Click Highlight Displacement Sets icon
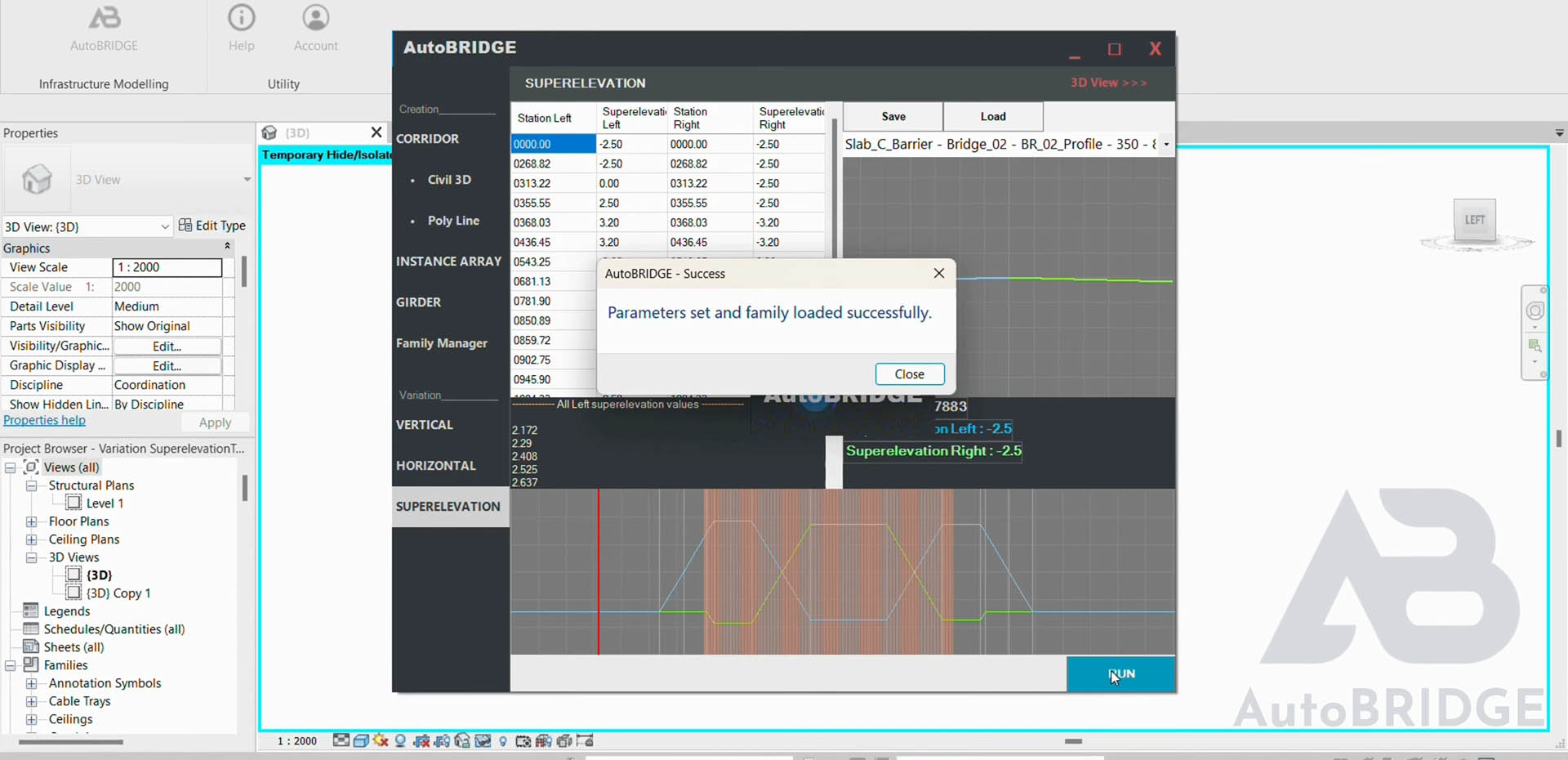The image size is (1568, 760). pyautogui.click(x=563, y=740)
